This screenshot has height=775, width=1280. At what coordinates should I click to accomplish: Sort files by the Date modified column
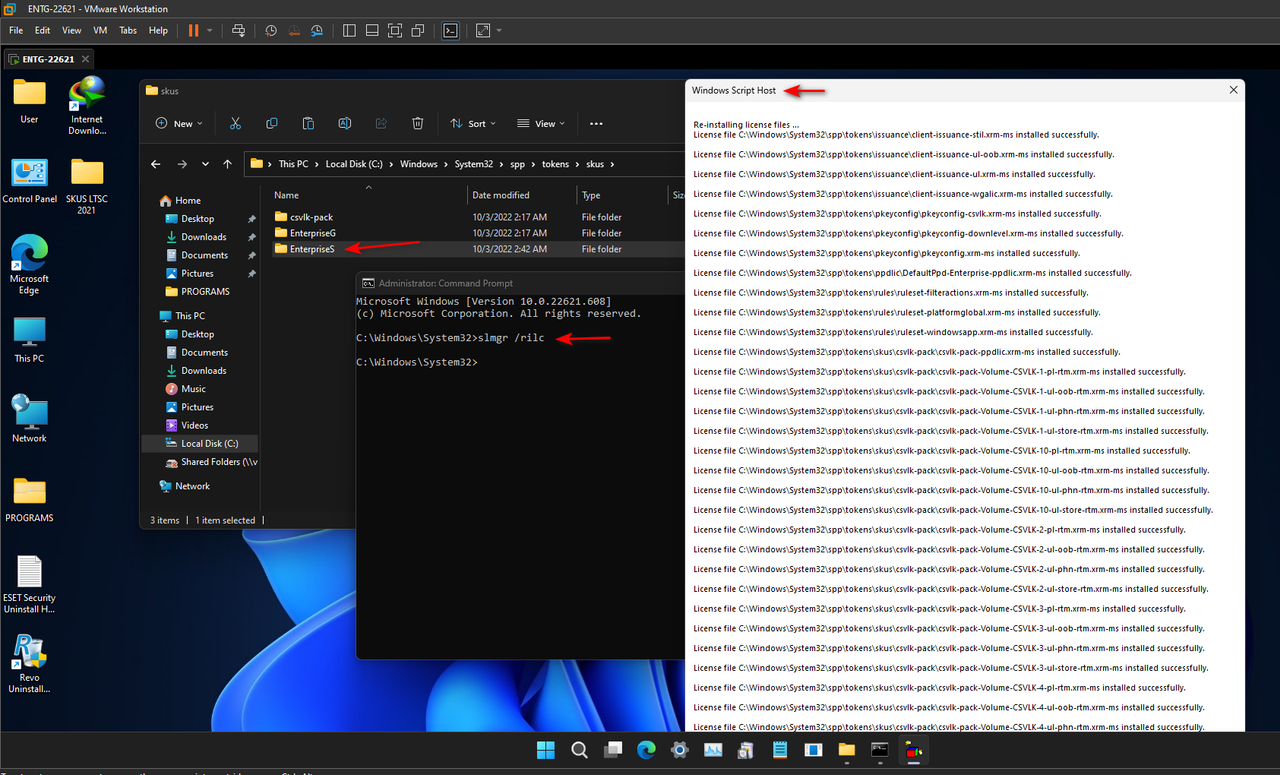click(x=501, y=195)
